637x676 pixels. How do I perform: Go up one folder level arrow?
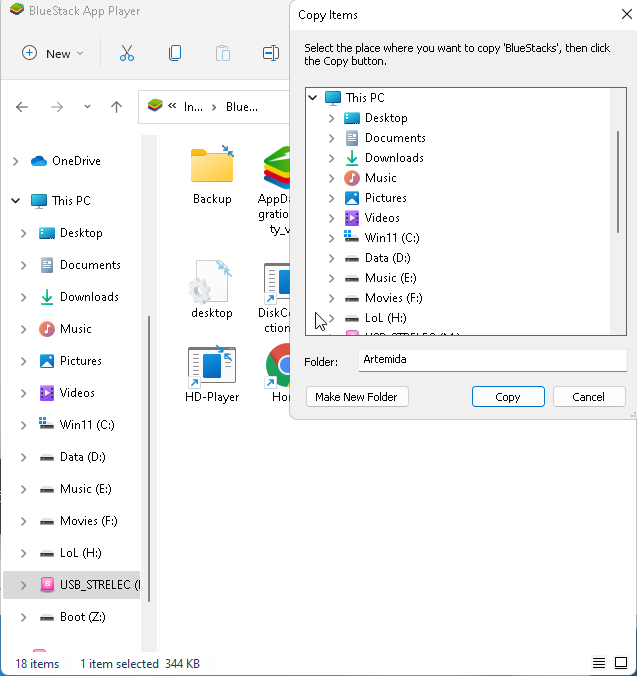pos(116,106)
